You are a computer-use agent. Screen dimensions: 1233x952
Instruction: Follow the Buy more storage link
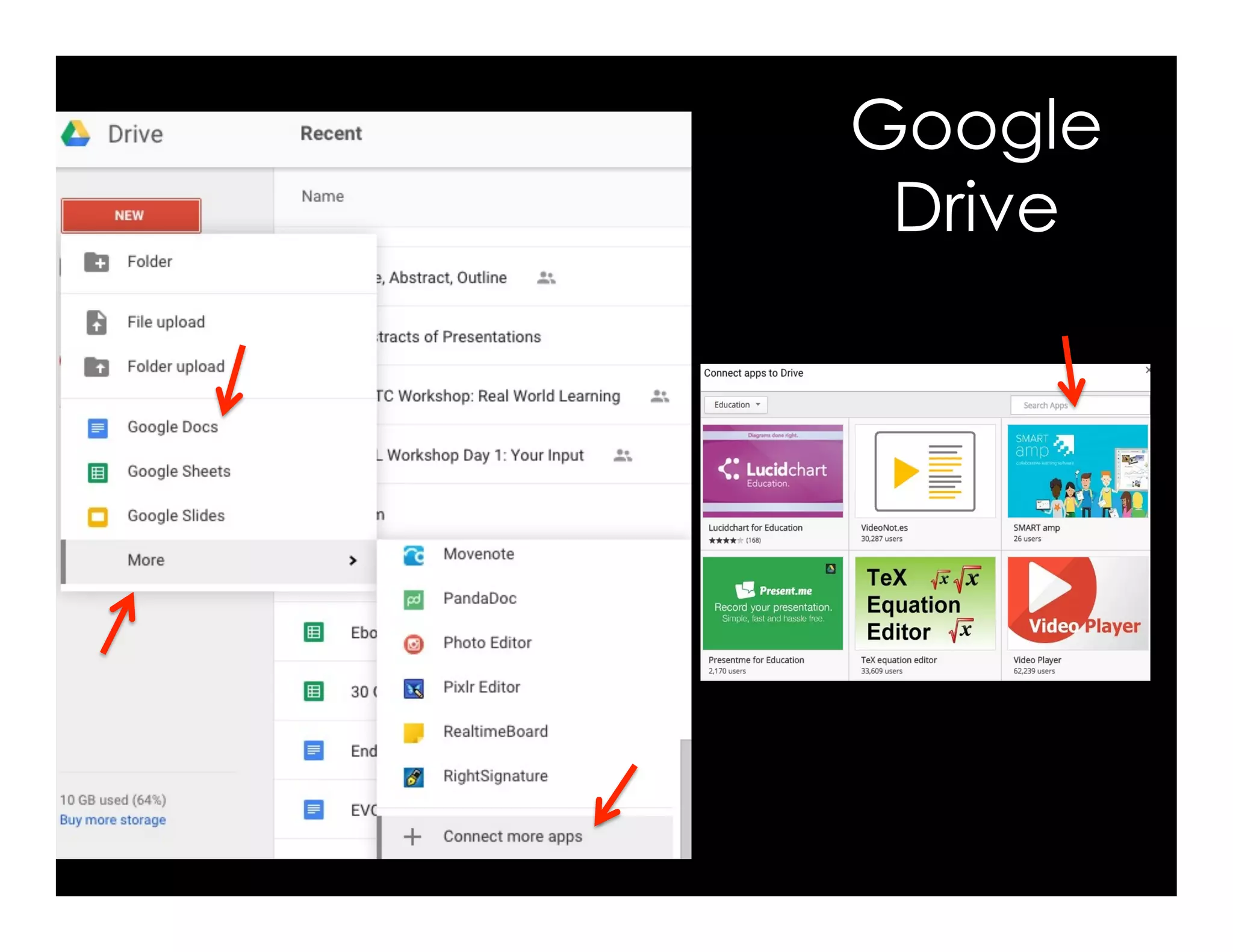pos(113,820)
